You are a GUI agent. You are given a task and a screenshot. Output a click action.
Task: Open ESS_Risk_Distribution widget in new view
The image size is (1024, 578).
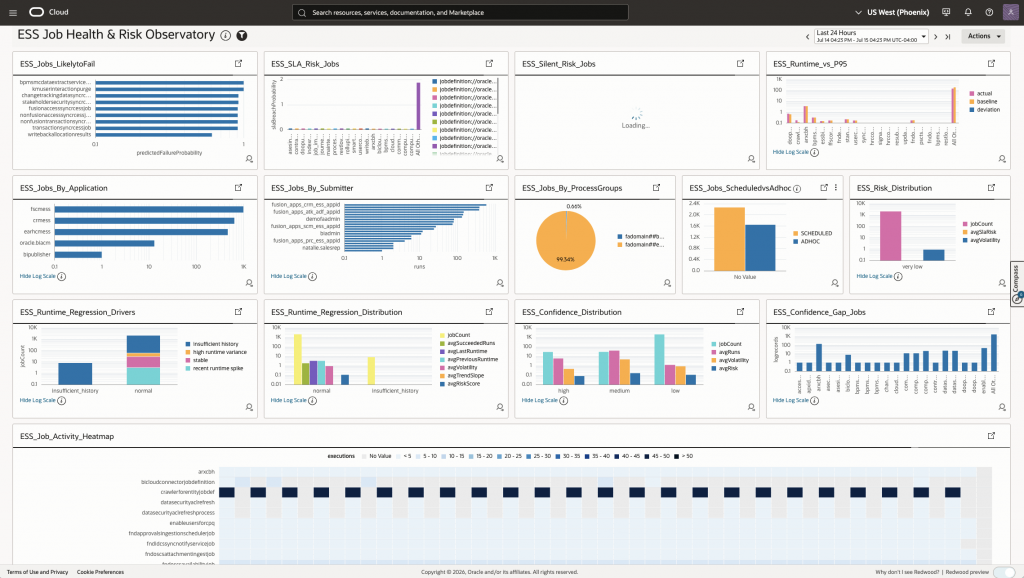[991, 187]
